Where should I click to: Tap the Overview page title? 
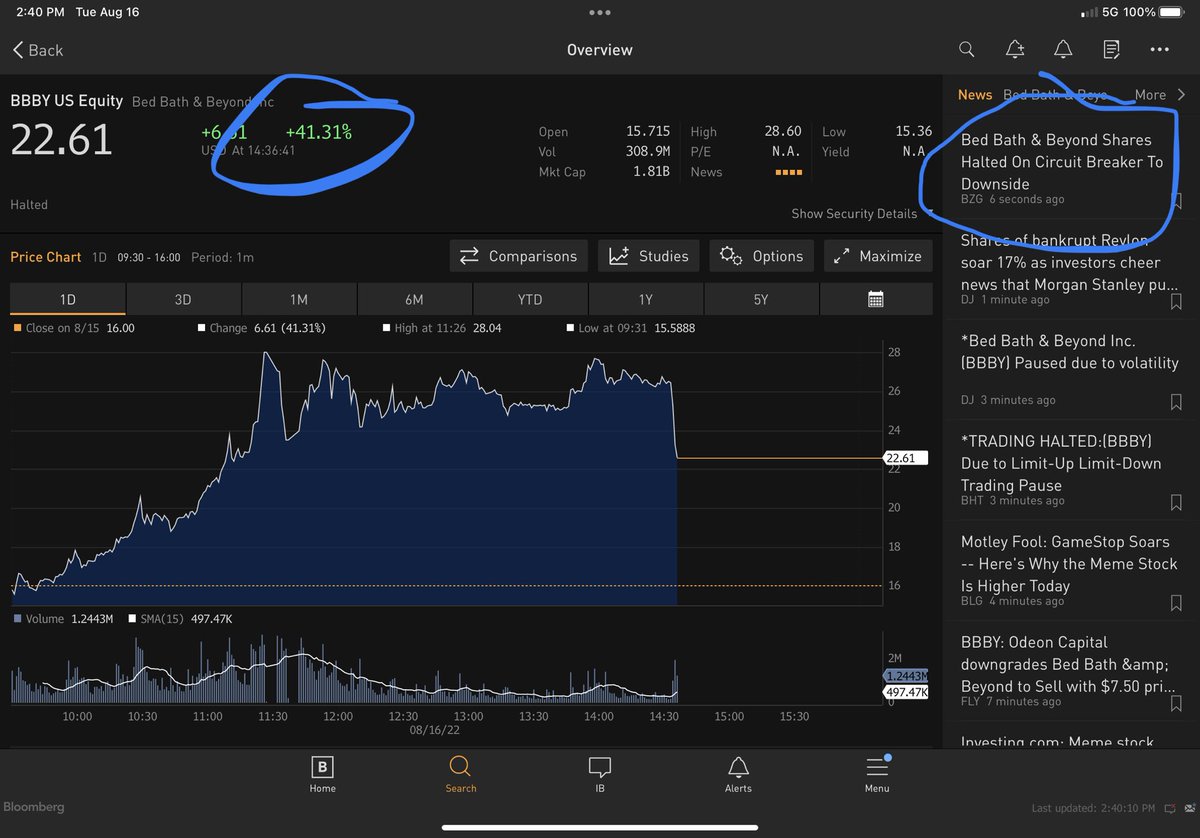coord(599,50)
